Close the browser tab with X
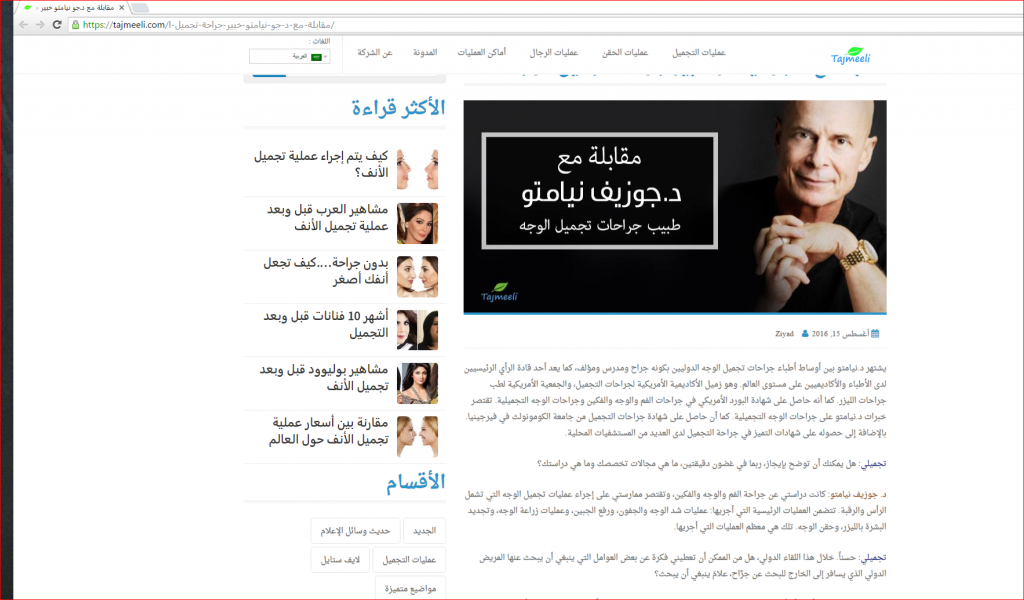 click(x=121, y=8)
